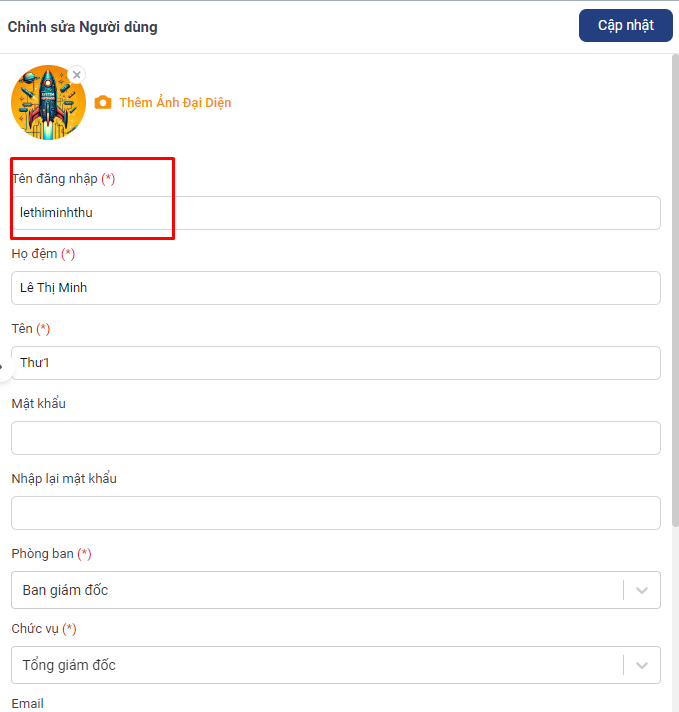
Task: Remove avatar with the X icon
Action: (x=77, y=75)
